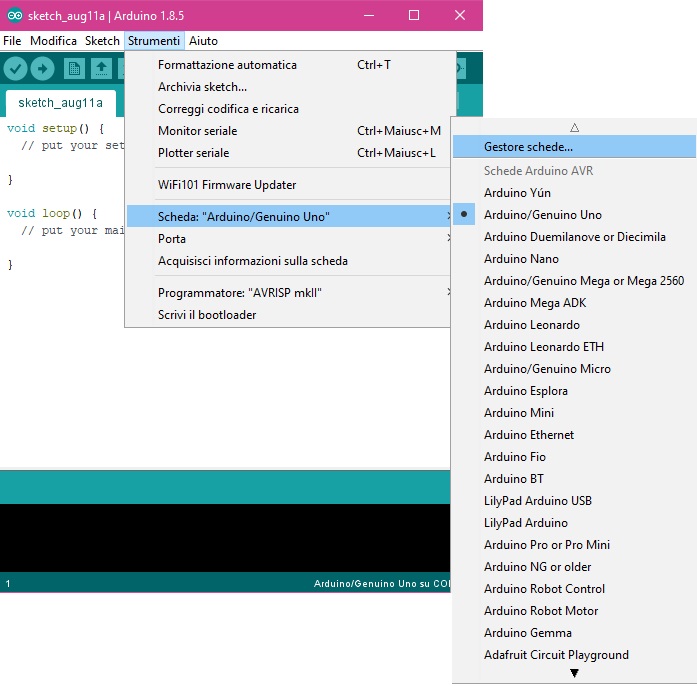The image size is (697, 686).
Task: Minimize the Arduino window
Action: click(x=369, y=16)
